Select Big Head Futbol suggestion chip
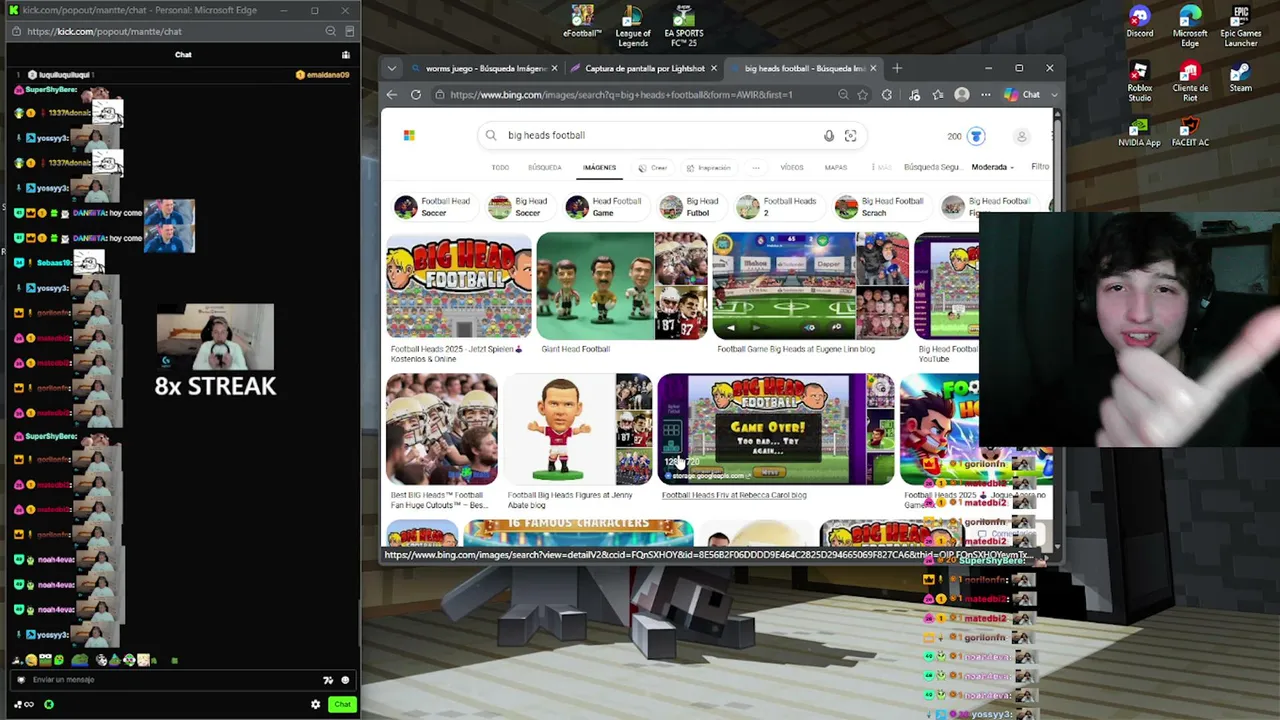Screen dimensions: 1280x720 (690, 207)
